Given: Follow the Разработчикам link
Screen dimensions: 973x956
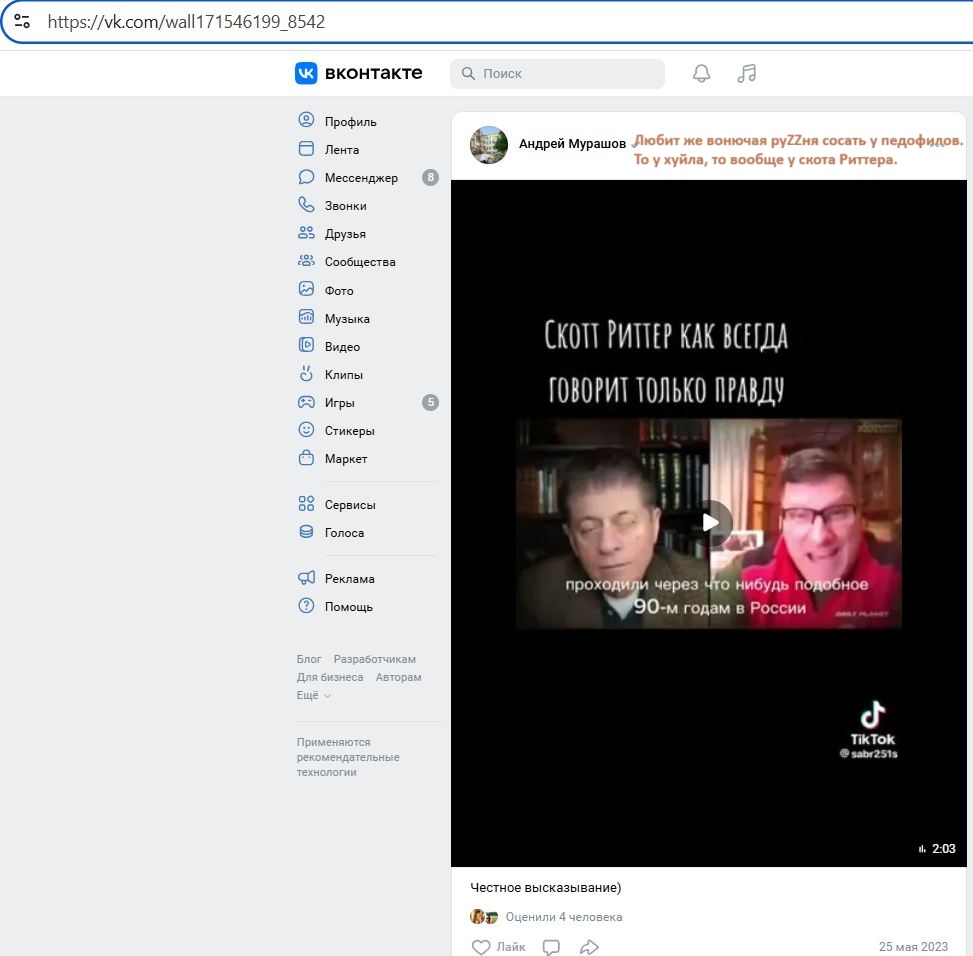Looking at the screenshot, I should (x=375, y=659).
